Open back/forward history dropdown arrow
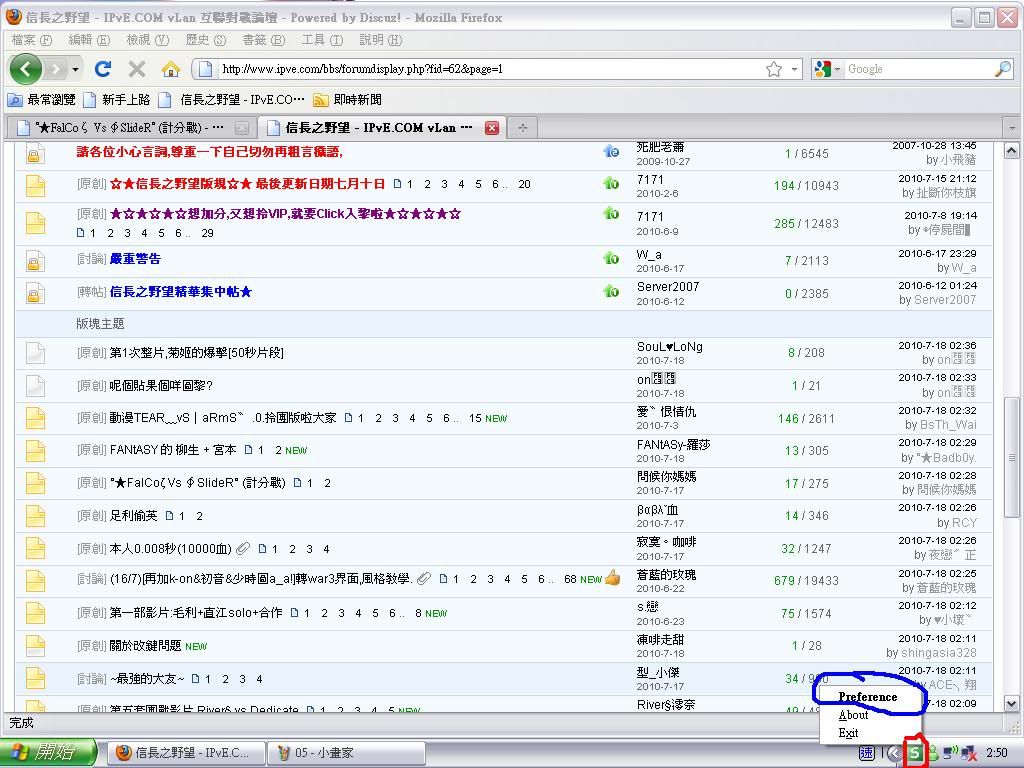 [58, 69]
